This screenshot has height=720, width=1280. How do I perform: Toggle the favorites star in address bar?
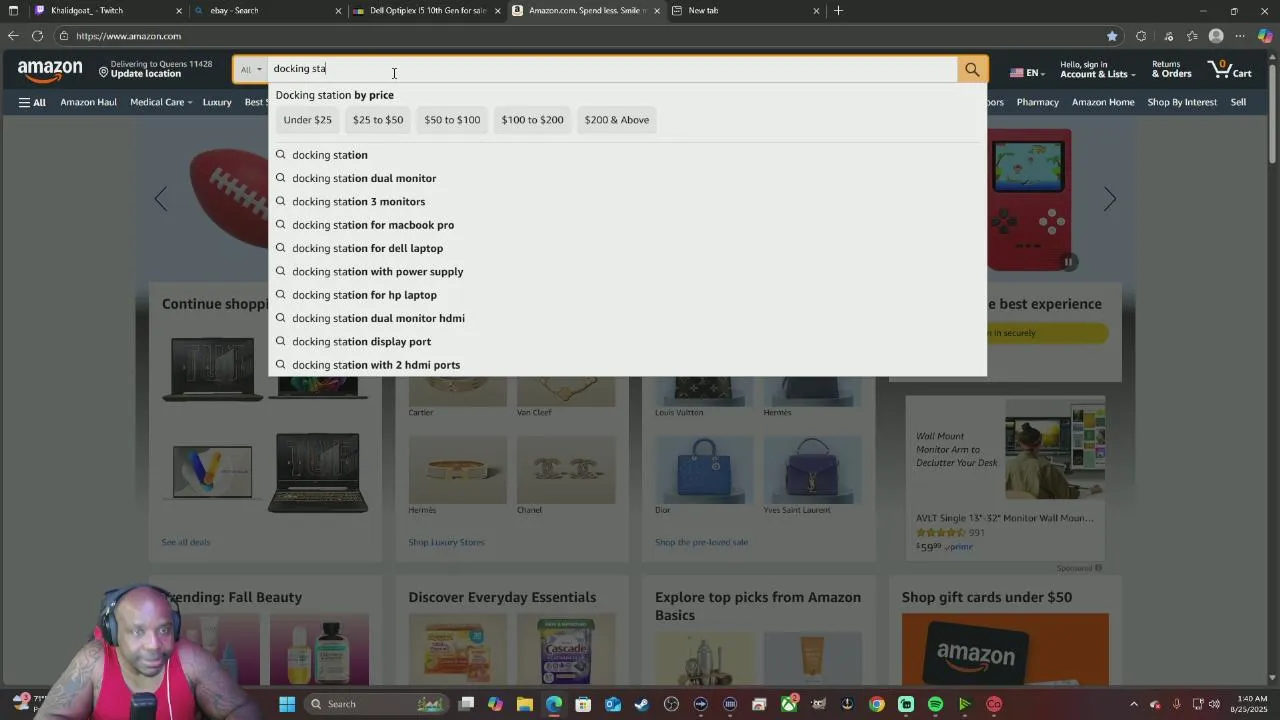(x=1112, y=36)
